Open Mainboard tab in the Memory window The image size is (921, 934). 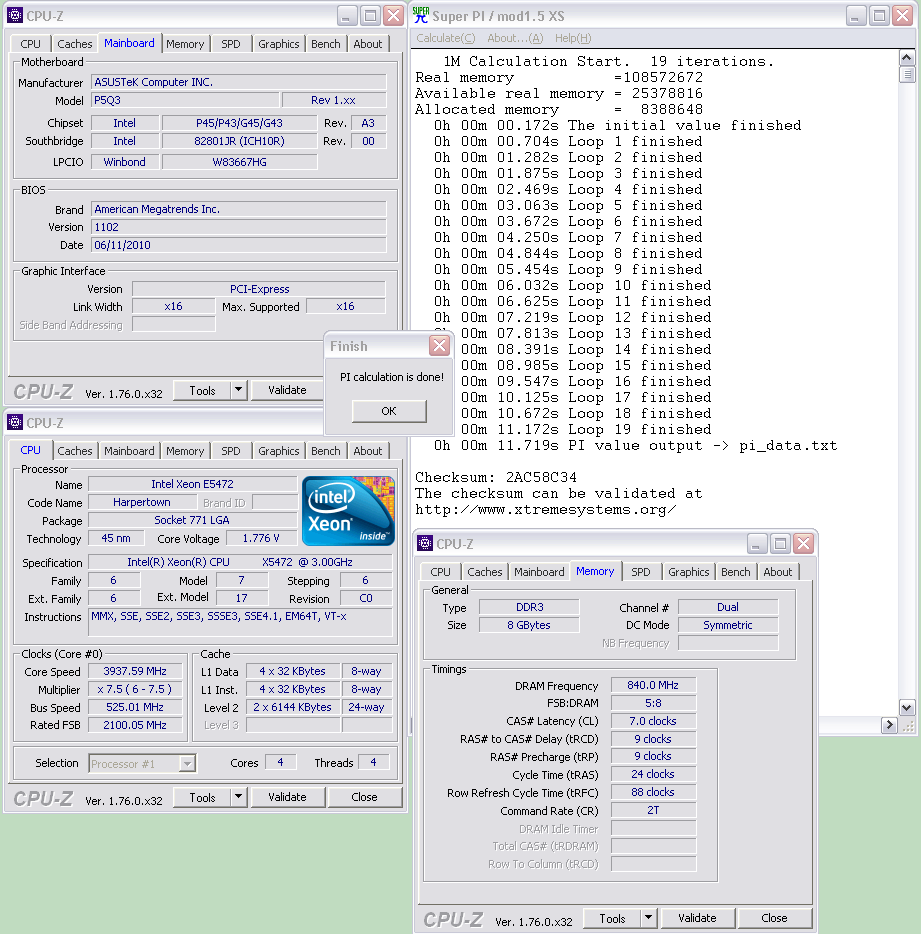click(539, 571)
